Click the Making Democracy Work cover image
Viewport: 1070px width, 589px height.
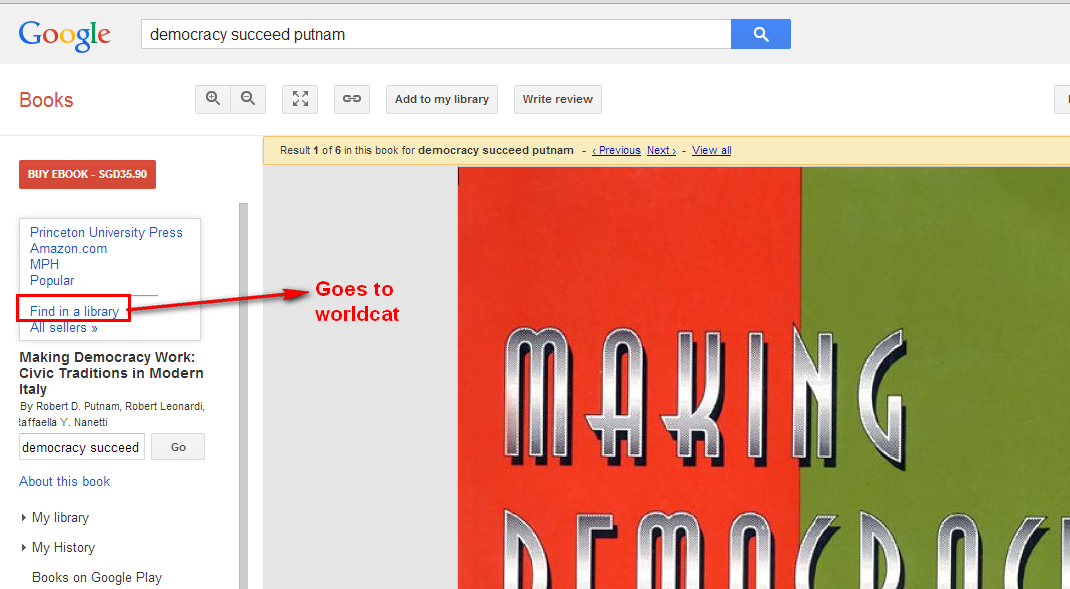pyautogui.click(x=764, y=378)
